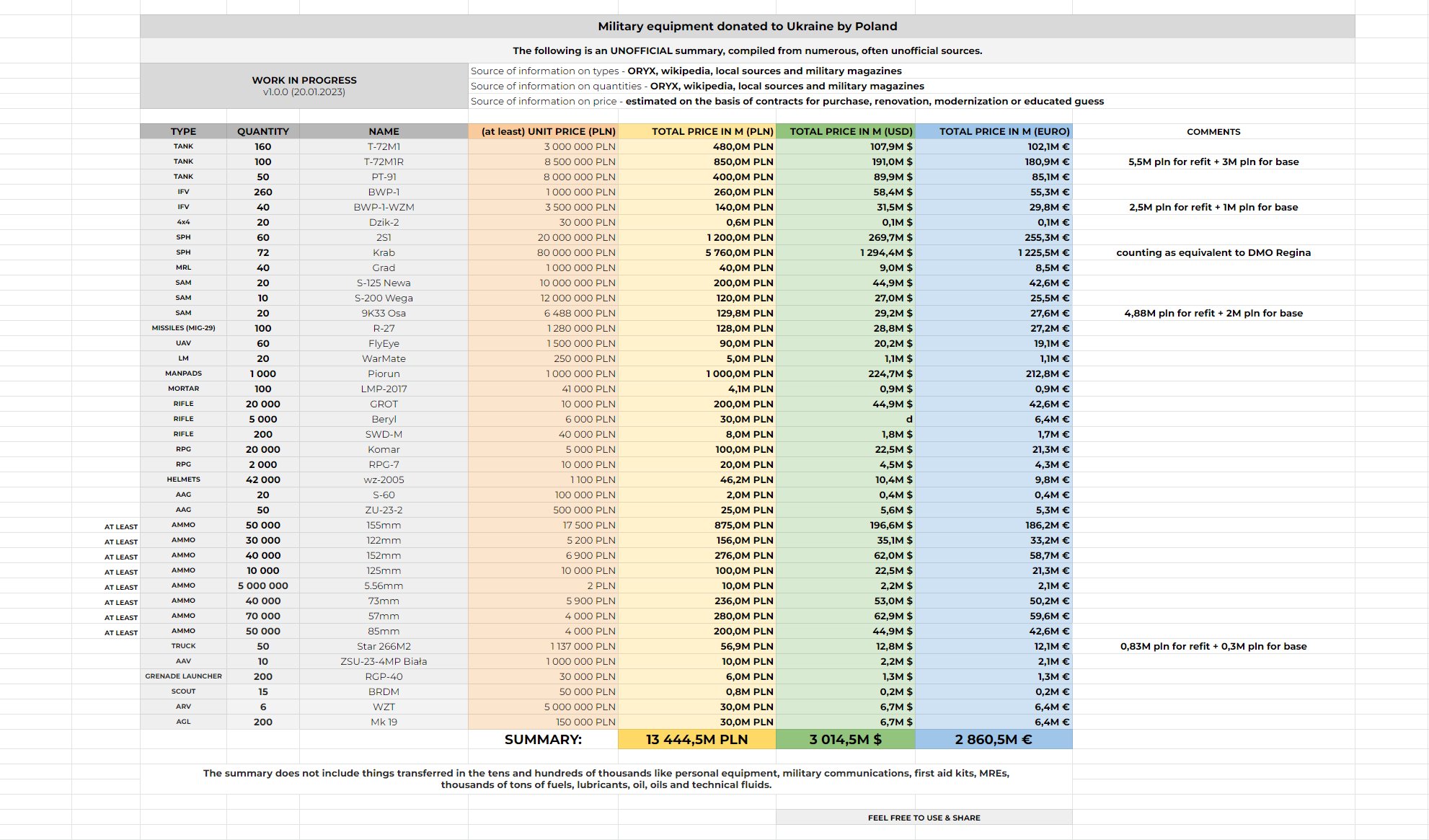The height and width of the screenshot is (840, 1429).
Task: Click the GRENADE LAUNCHER type cell
Action: 183,676
